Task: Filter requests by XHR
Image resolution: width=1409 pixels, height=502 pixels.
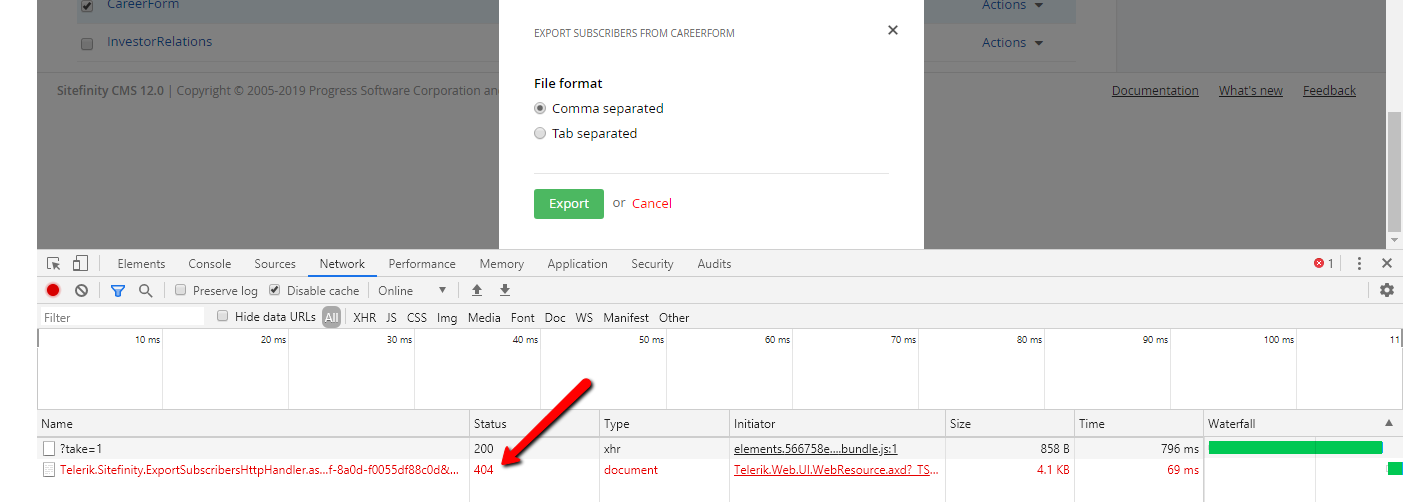Action: 364,317
